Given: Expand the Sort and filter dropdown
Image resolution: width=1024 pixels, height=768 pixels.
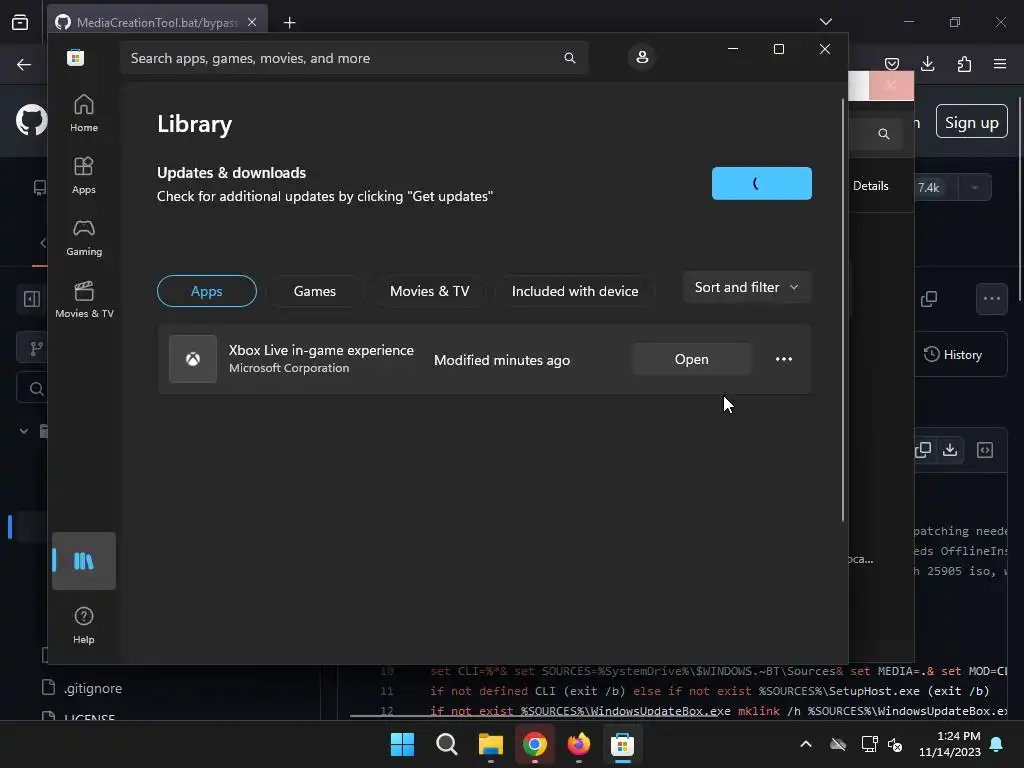Looking at the screenshot, I should (x=746, y=287).
